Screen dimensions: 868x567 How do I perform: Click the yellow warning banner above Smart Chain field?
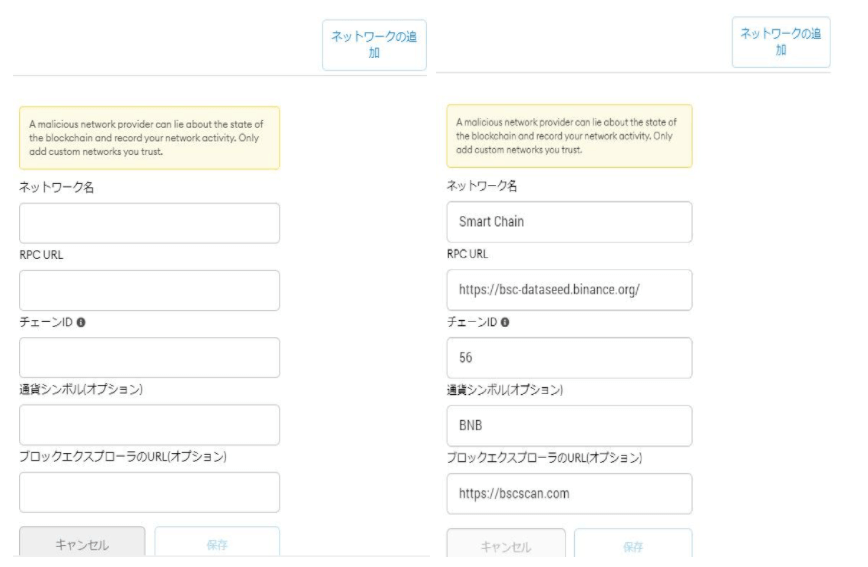(x=568, y=136)
